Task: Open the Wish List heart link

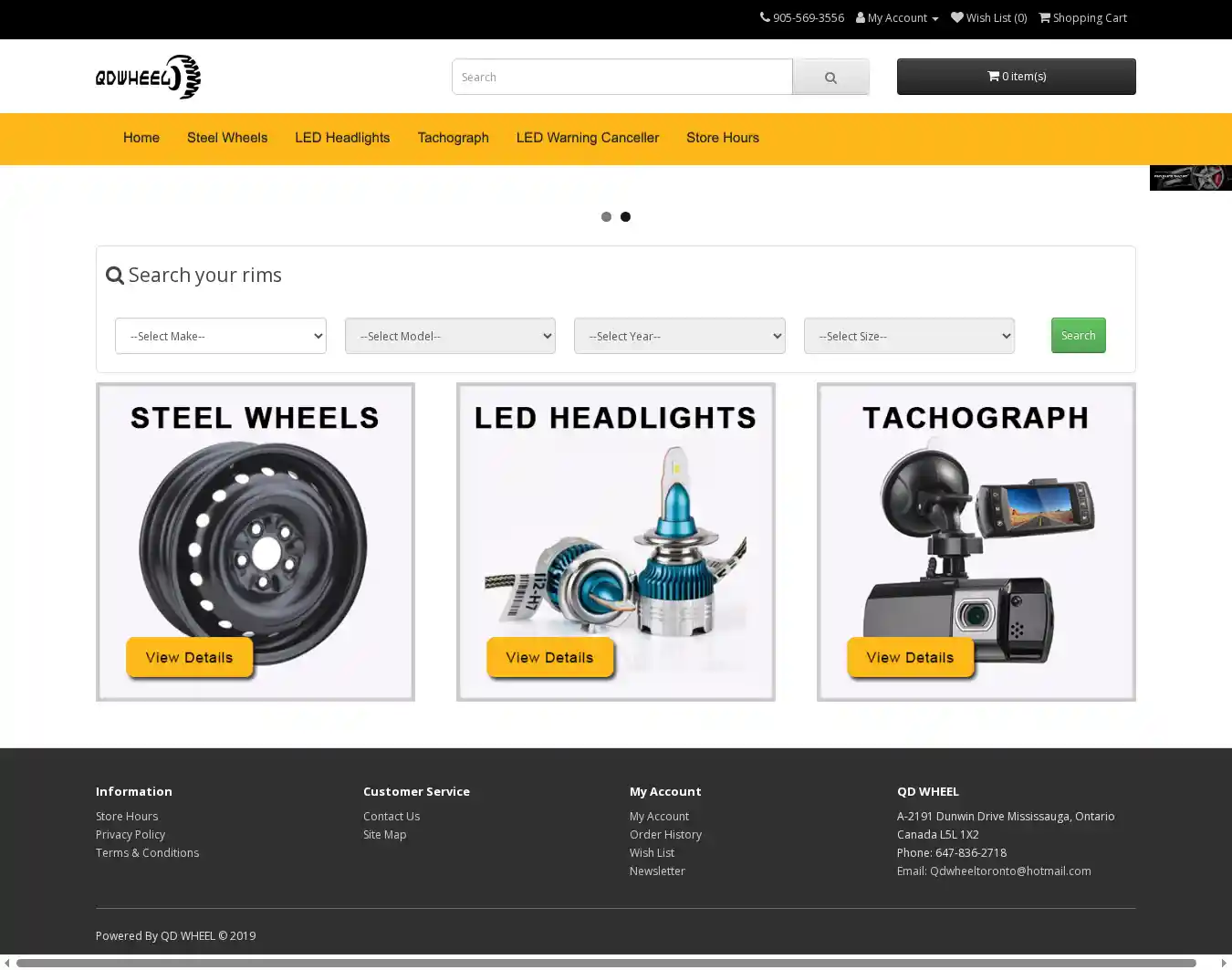Action: [x=988, y=18]
